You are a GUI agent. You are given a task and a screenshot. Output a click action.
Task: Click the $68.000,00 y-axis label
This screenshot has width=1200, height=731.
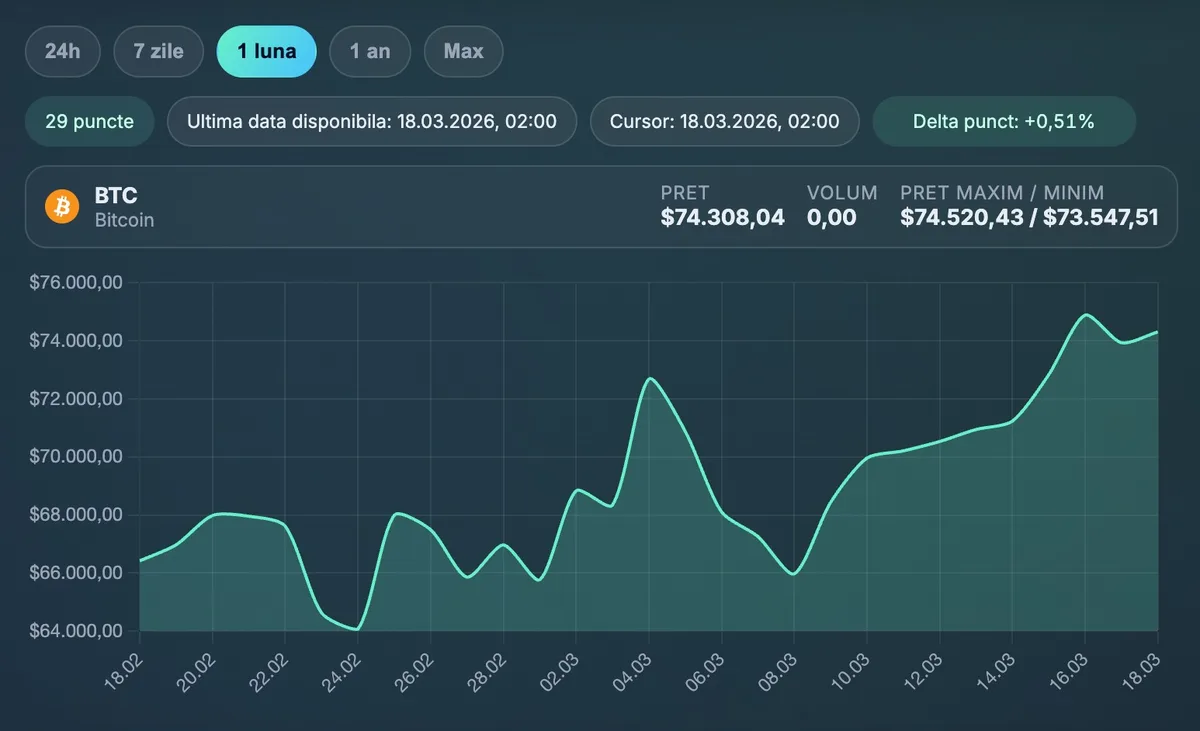pos(76,515)
